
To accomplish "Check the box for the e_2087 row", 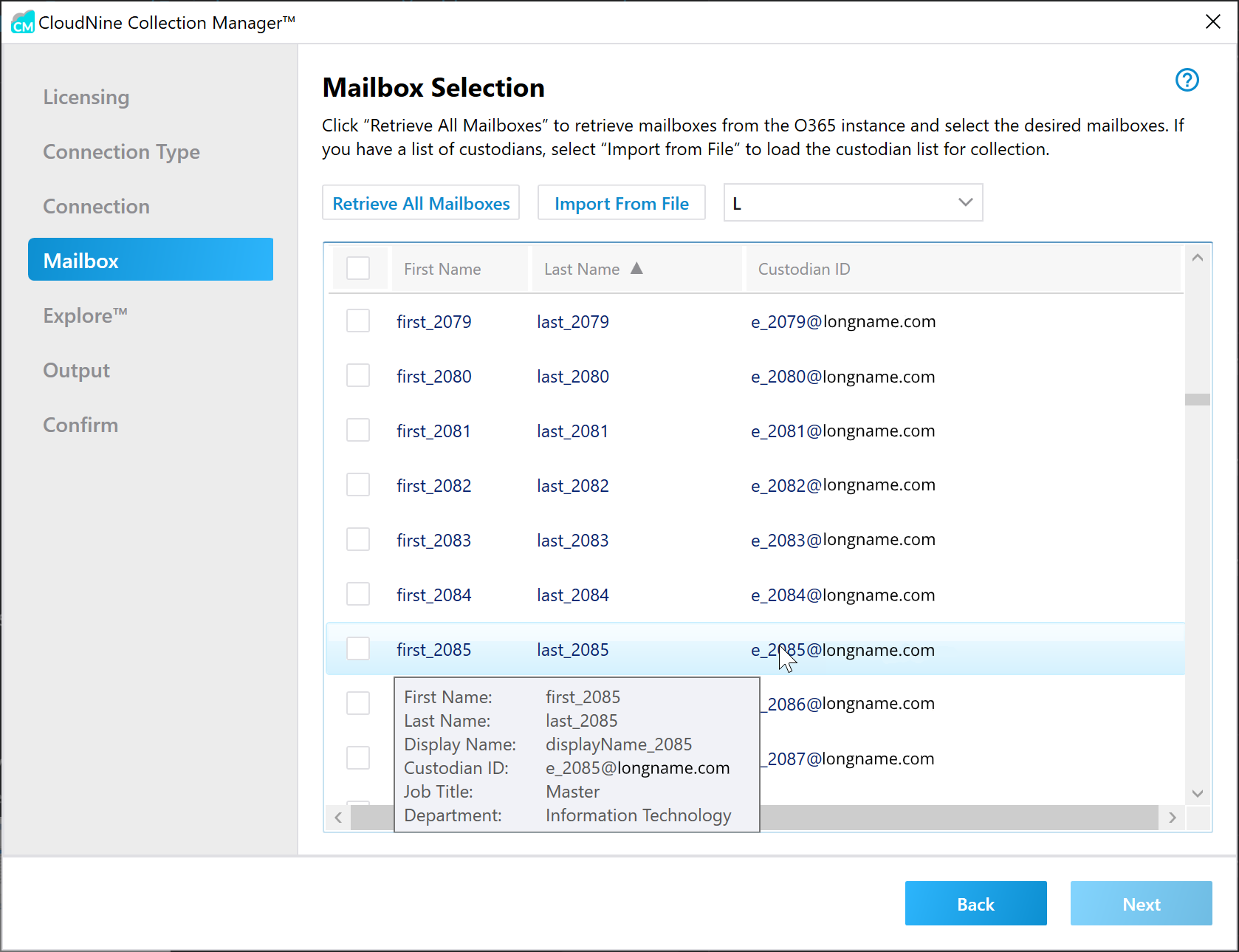I will (358, 758).
